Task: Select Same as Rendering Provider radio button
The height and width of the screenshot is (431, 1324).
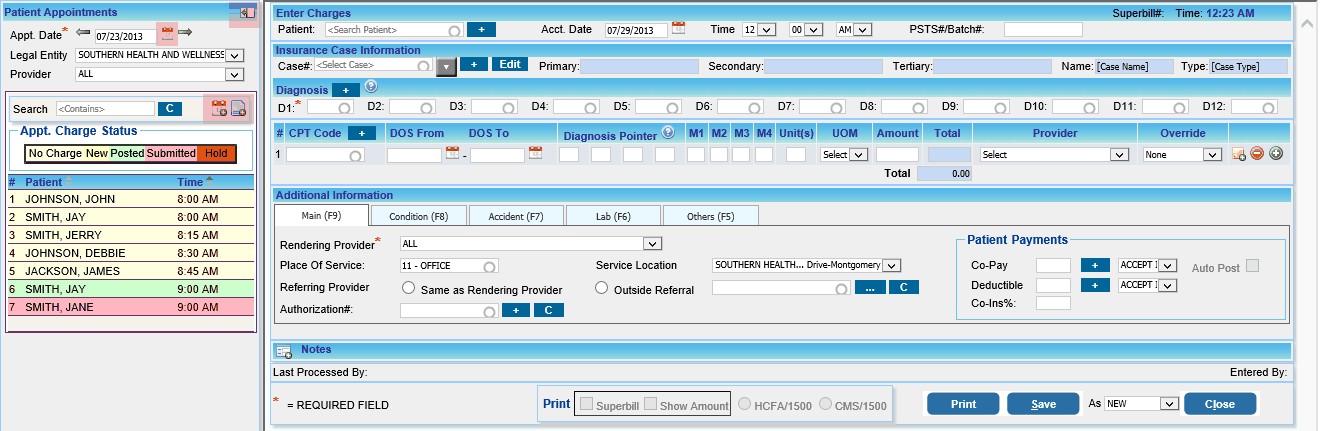Action: coord(408,288)
